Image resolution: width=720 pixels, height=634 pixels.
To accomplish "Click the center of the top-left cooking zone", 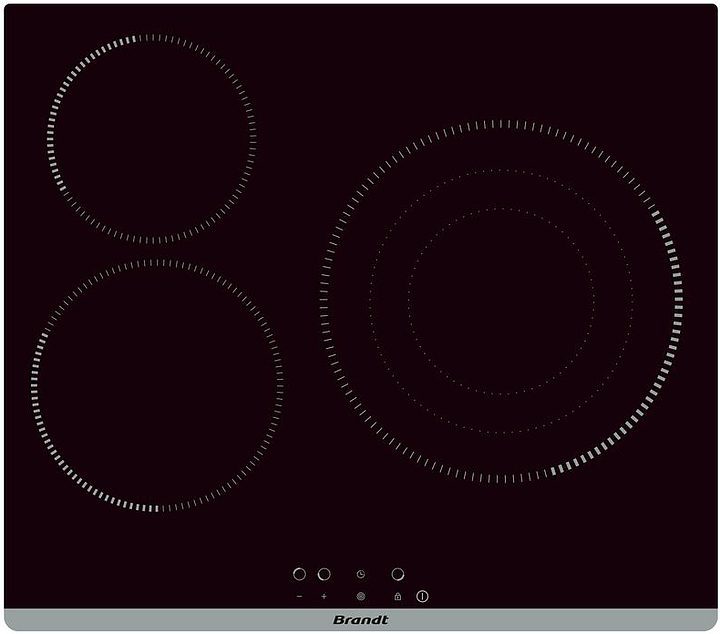I will point(151,139).
